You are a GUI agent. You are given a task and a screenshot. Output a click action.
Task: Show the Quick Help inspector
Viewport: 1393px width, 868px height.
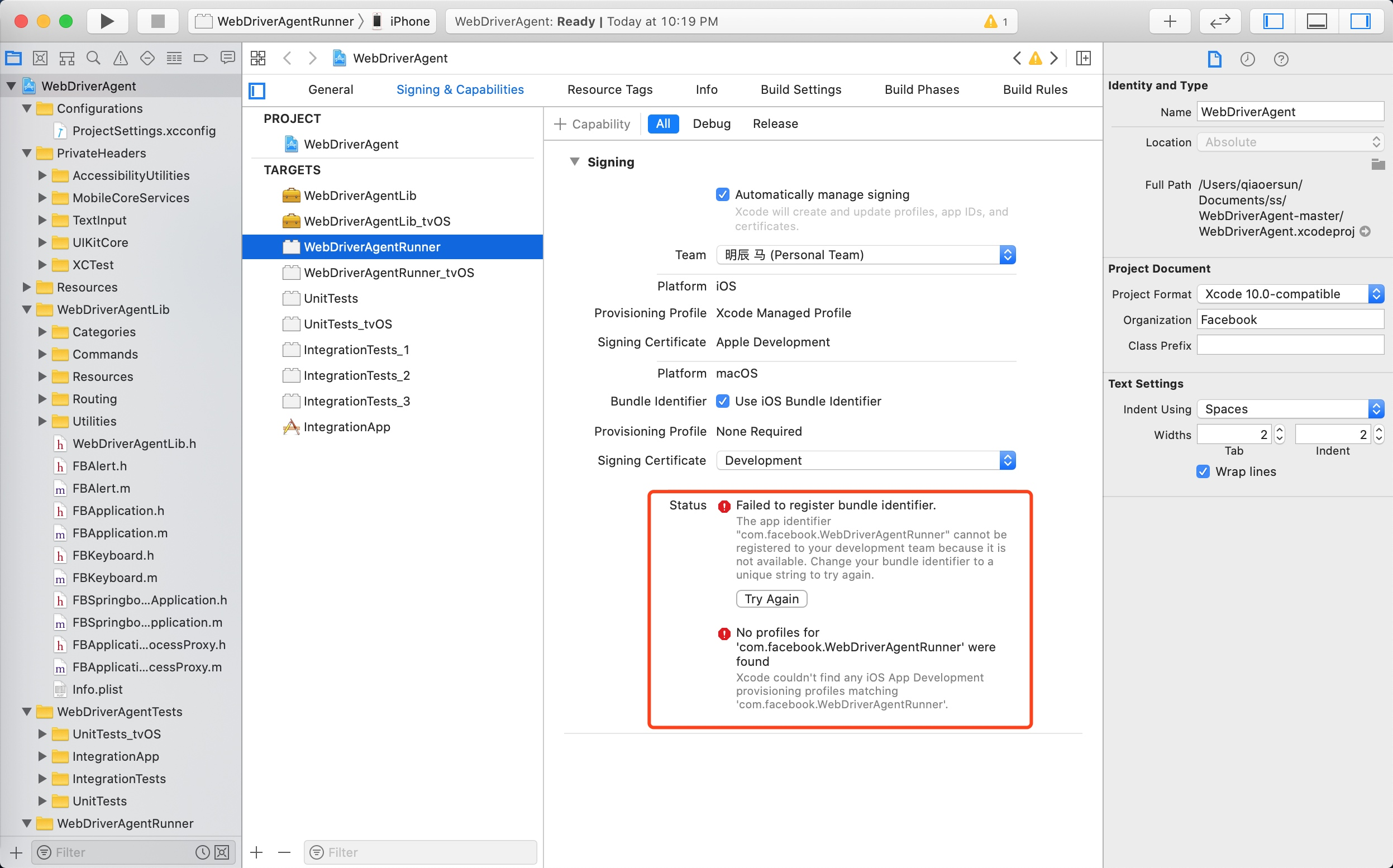[1281, 59]
